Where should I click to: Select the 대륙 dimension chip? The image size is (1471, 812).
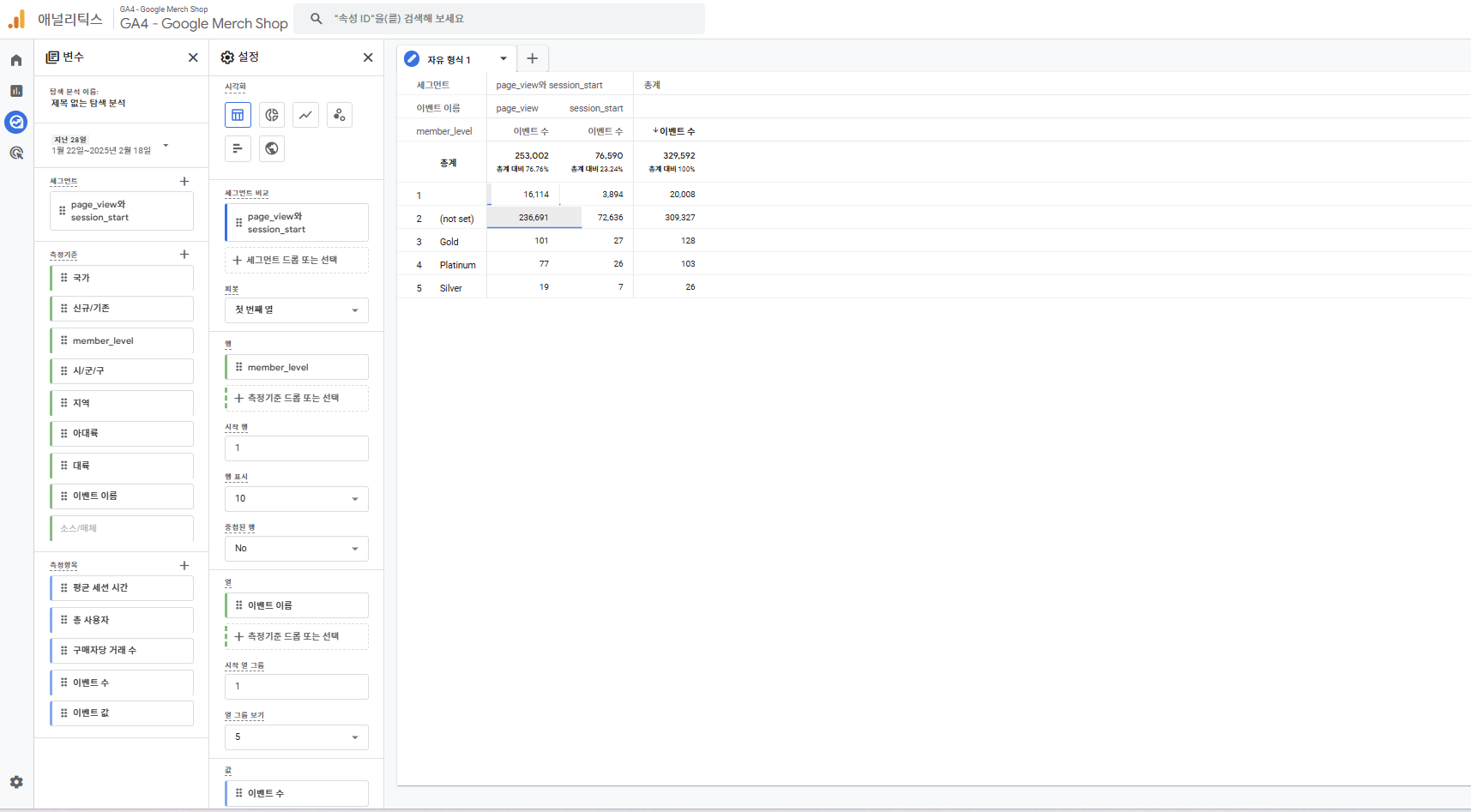click(x=122, y=466)
